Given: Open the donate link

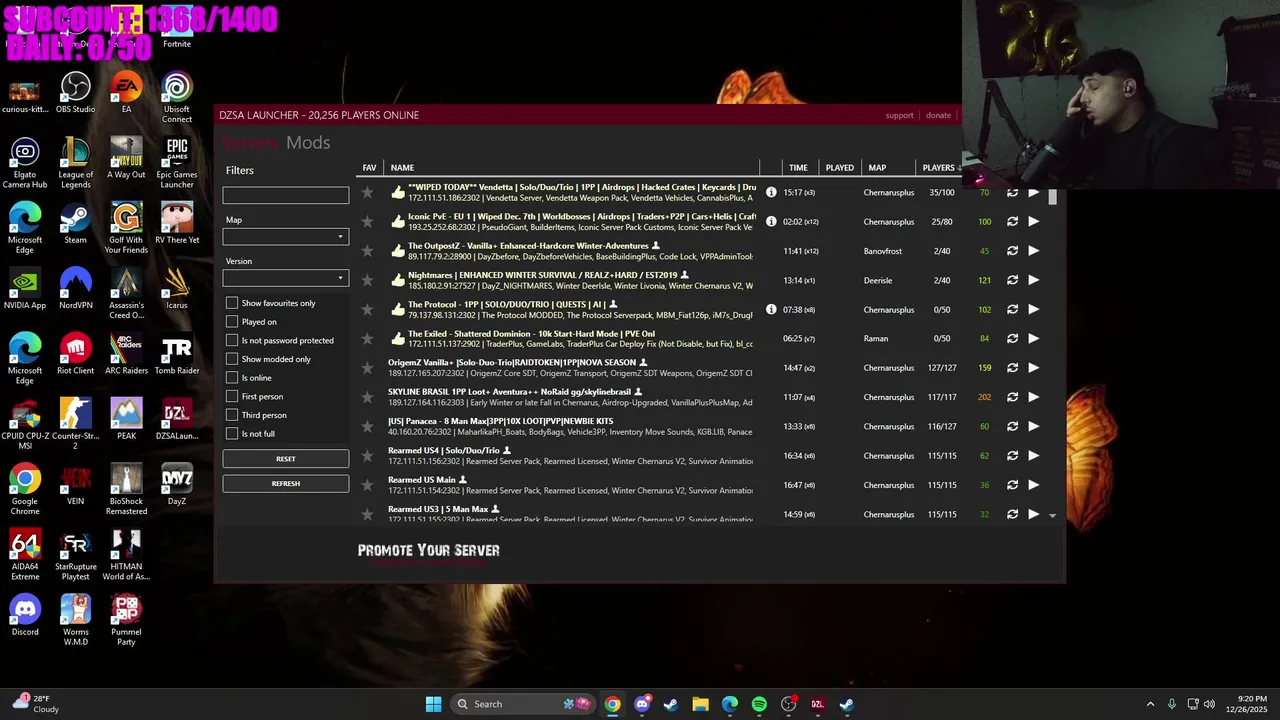Looking at the screenshot, I should pyautogui.click(x=938, y=115).
